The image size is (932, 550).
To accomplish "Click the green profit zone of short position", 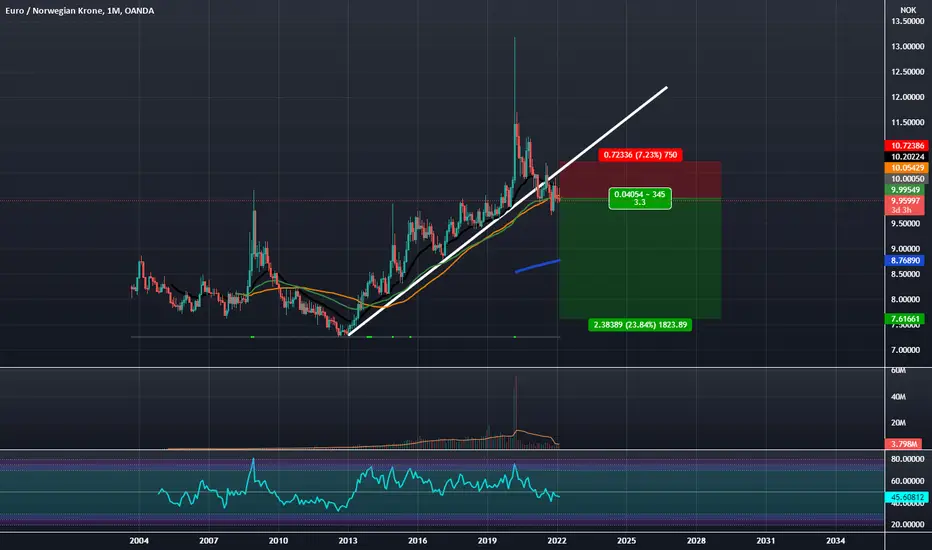I will (x=640, y=259).
